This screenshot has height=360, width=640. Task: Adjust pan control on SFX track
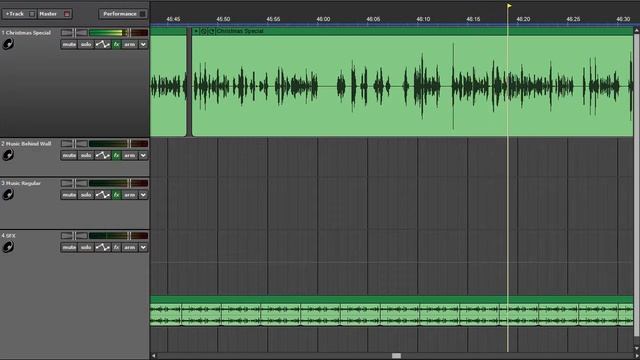[x=74, y=236]
